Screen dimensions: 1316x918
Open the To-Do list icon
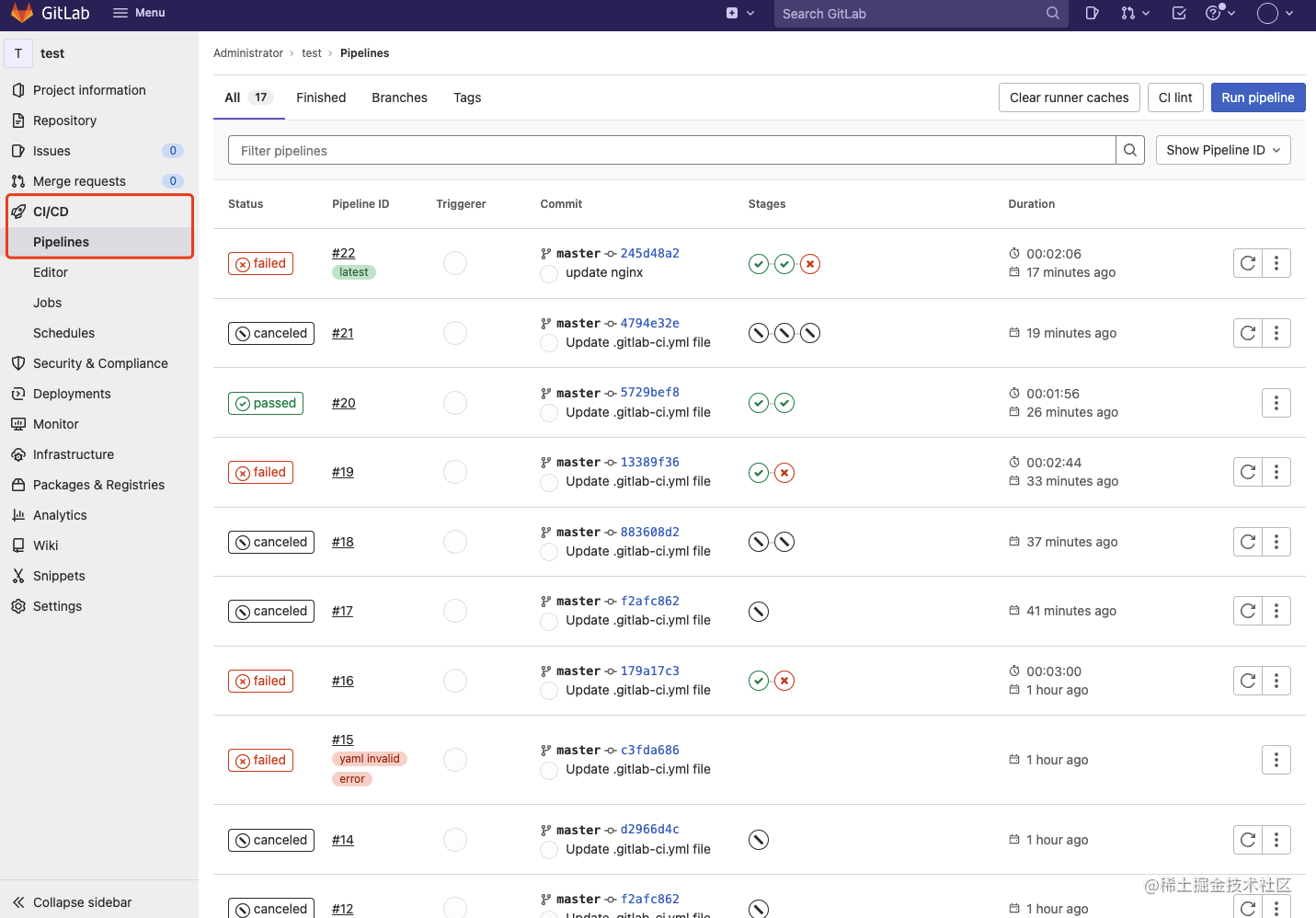[1179, 13]
